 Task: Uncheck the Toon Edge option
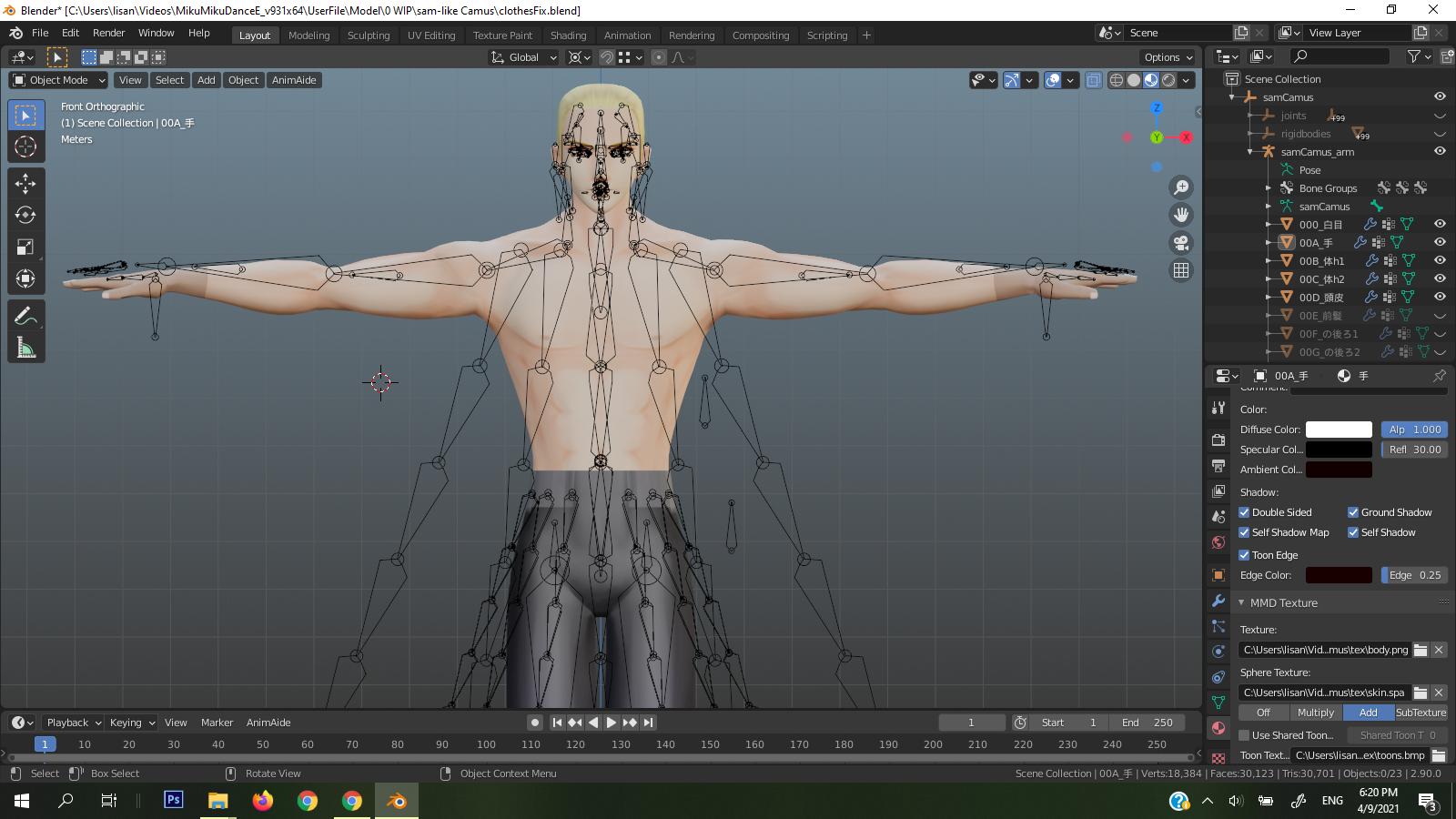[1244, 555]
